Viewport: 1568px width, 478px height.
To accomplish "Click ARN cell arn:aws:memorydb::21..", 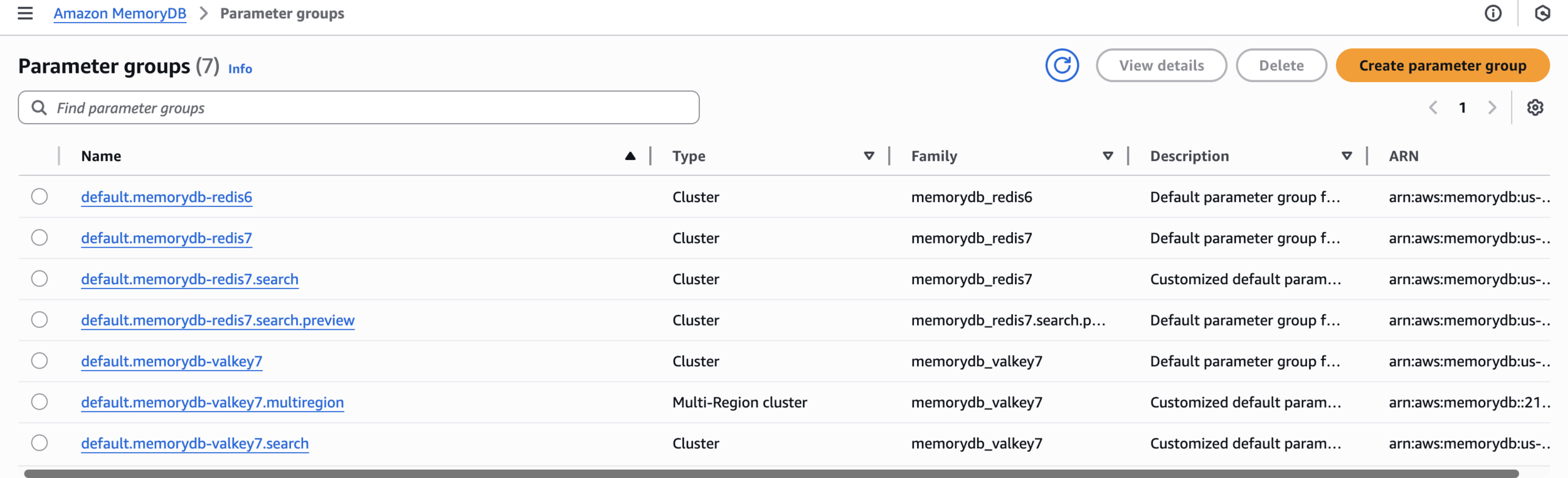I will tap(1469, 402).
